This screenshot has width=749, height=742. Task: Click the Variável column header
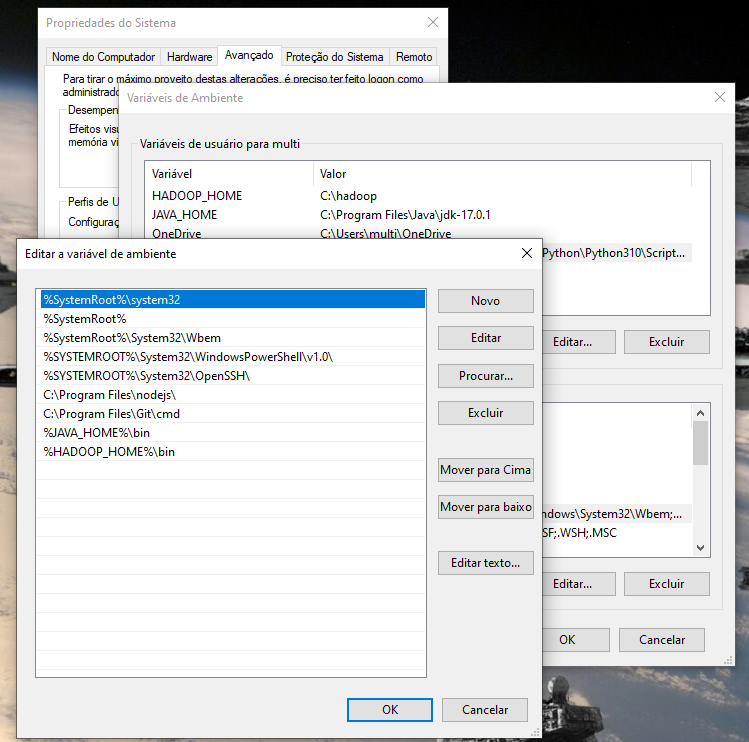click(x=230, y=174)
